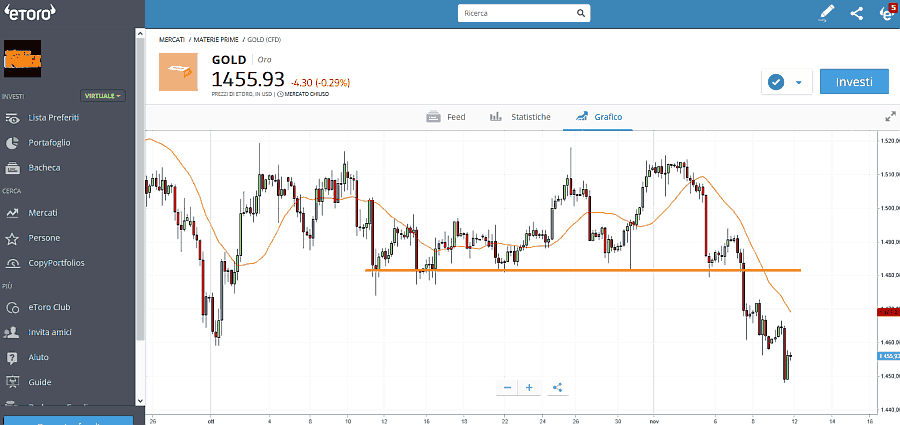
Task: Click the pencil edit icon in header
Action: [x=826, y=13]
